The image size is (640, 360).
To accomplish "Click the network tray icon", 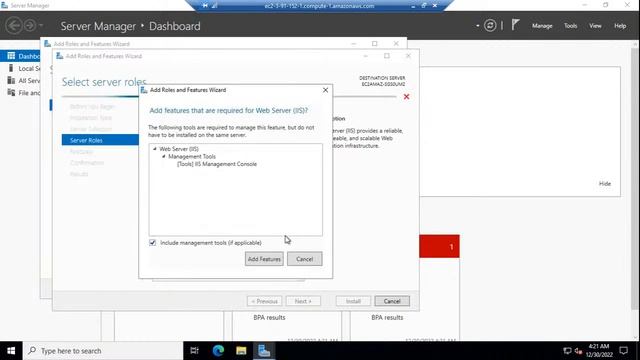I will coord(567,351).
